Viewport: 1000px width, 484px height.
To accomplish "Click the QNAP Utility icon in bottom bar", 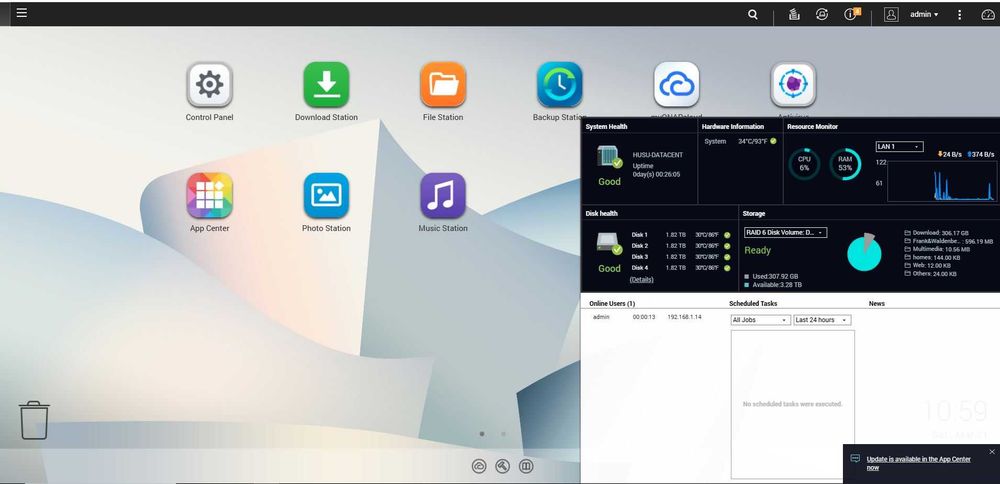I will [x=503, y=466].
